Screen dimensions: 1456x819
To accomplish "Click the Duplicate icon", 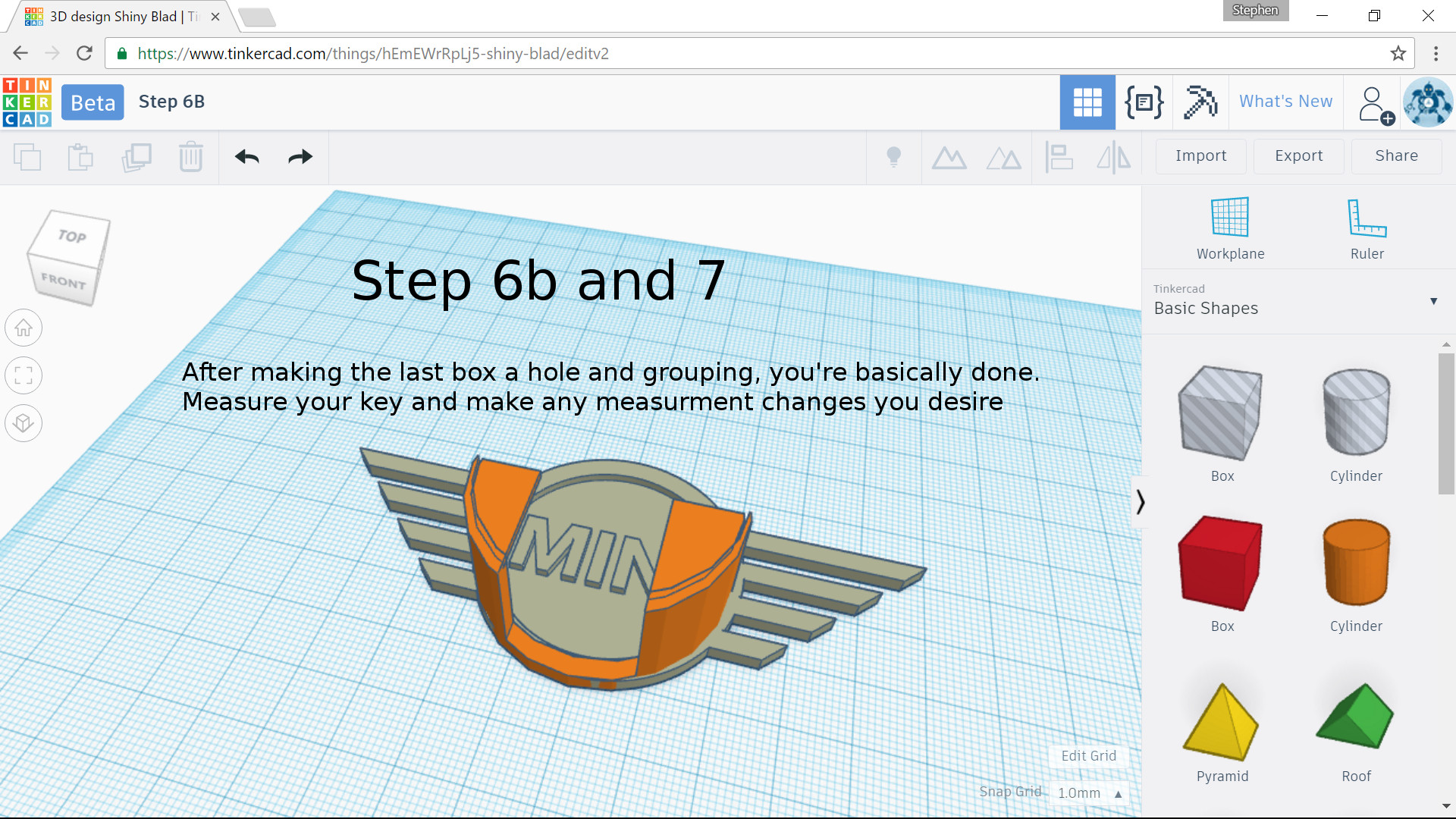I will click(x=136, y=157).
